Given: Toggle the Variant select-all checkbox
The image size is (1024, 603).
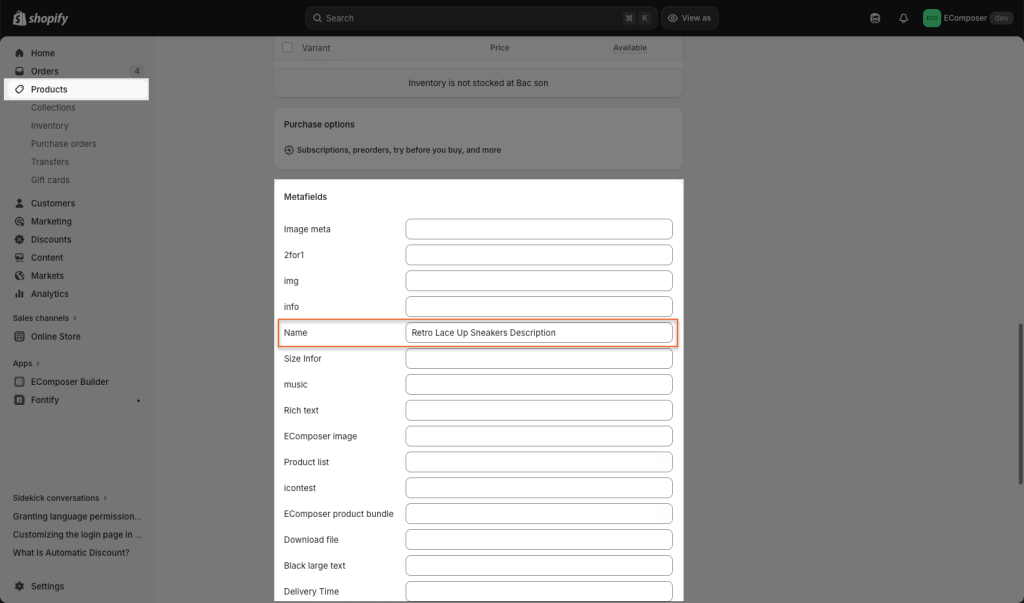Looking at the screenshot, I should (x=288, y=48).
